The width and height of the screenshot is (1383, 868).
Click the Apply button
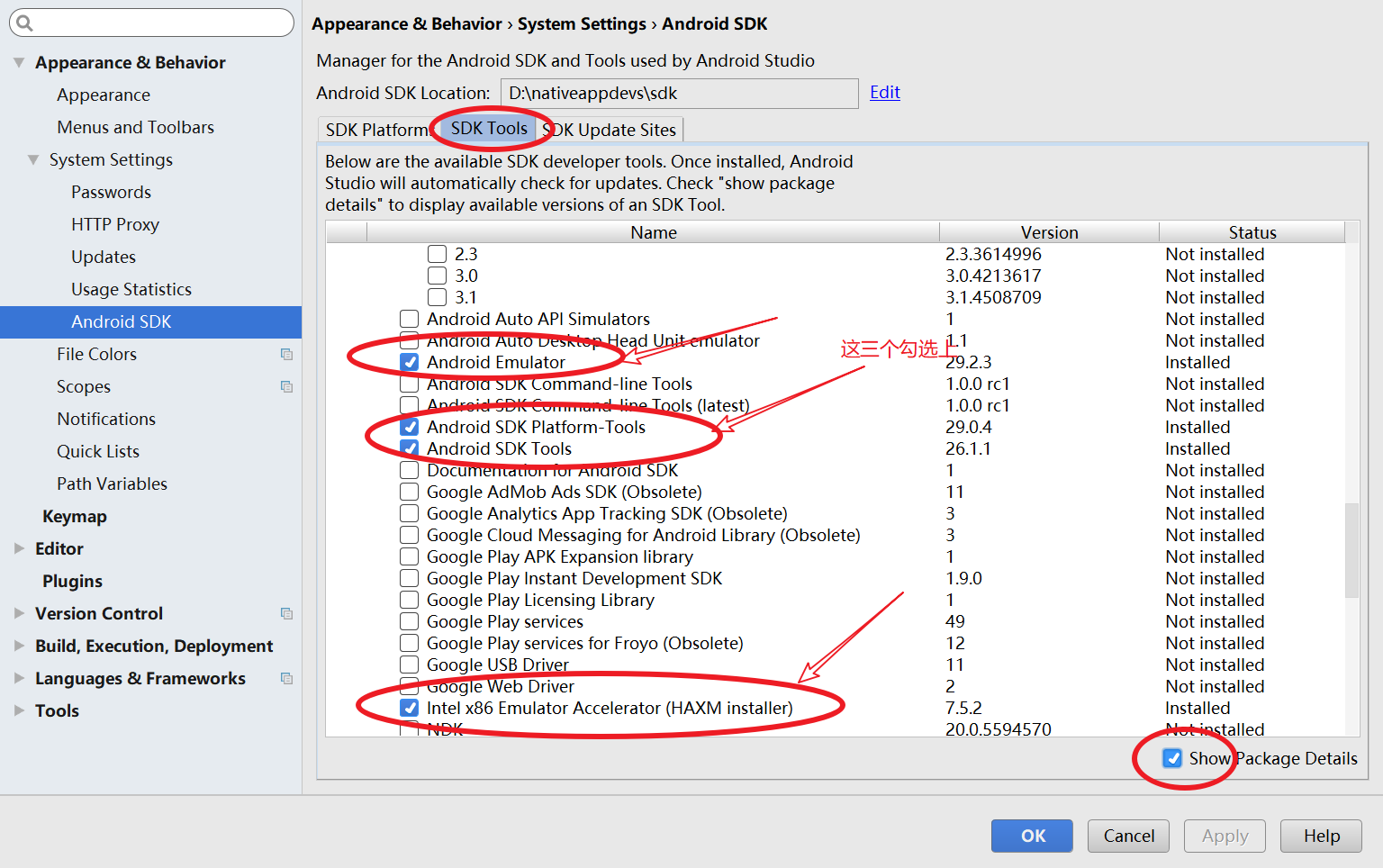coord(1225,836)
